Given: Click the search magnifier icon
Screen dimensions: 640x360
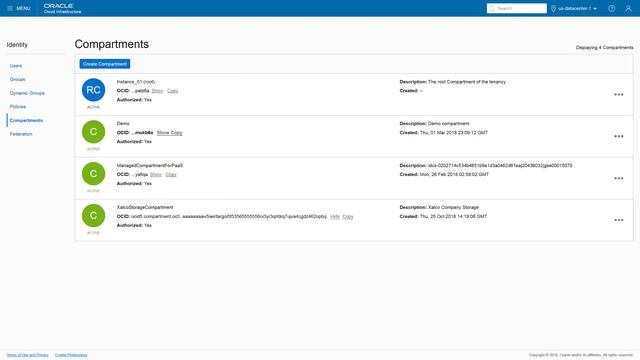Looking at the screenshot, I should pyautogui.click(x=492, y=8).
